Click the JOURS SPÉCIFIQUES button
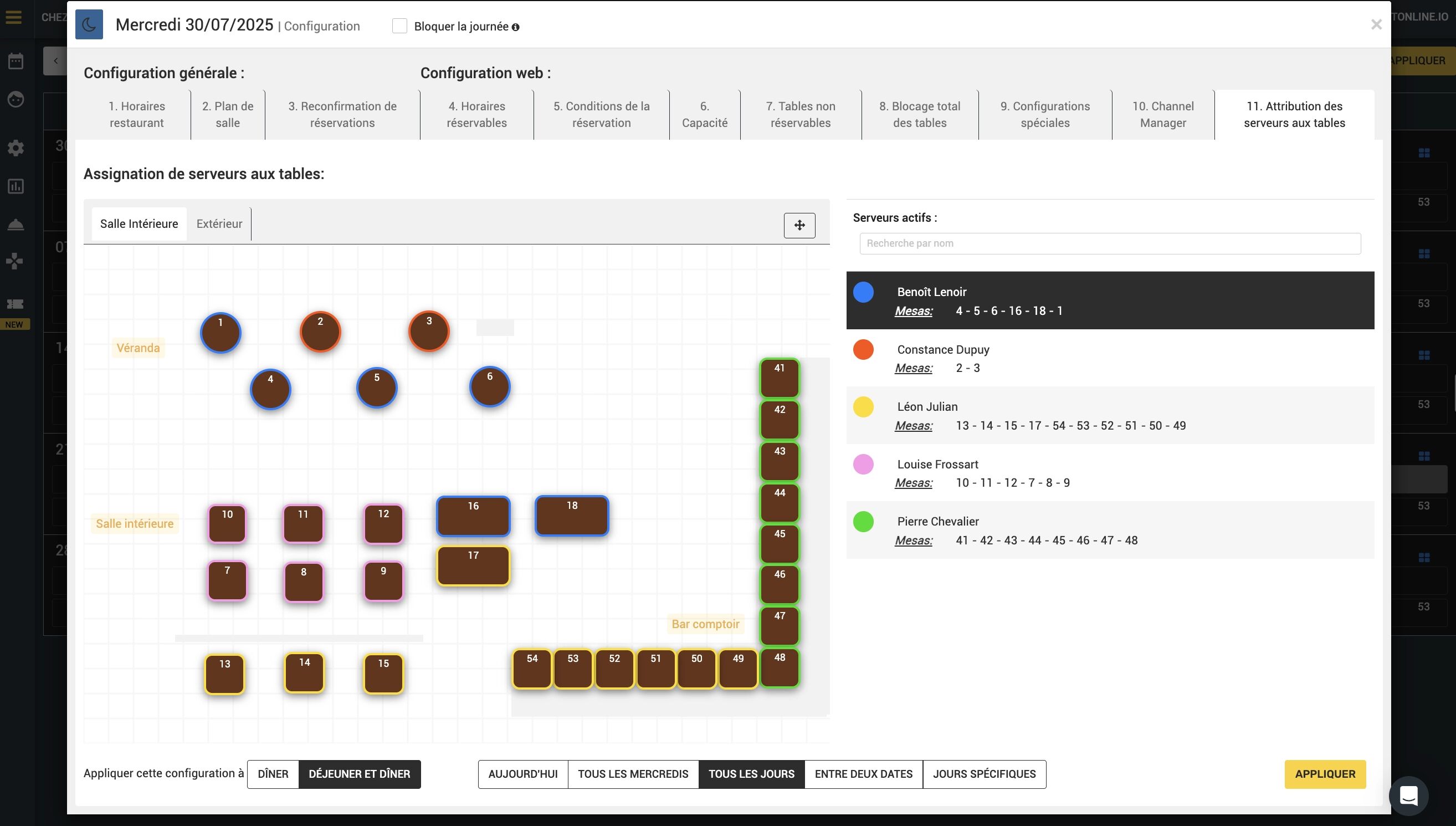Viewport: 1456px width, 826px height. (x=984, y=774)
